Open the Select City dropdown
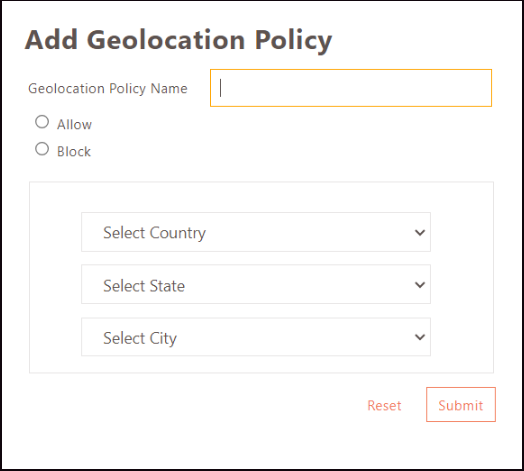 point(256,337)
